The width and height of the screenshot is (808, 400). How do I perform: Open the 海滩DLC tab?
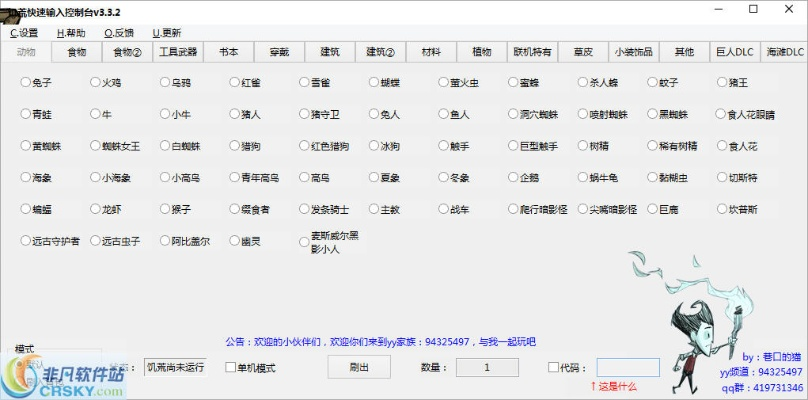tap(784, 52)
